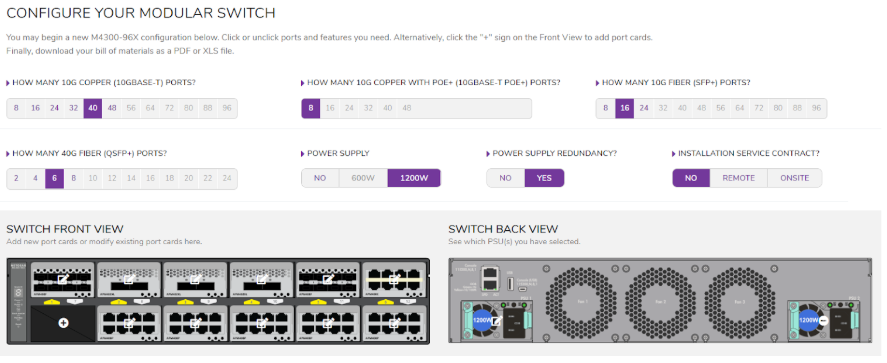Set 40G QSFP+ ports to 8
The image size is (887, 363).
[74, 179]
